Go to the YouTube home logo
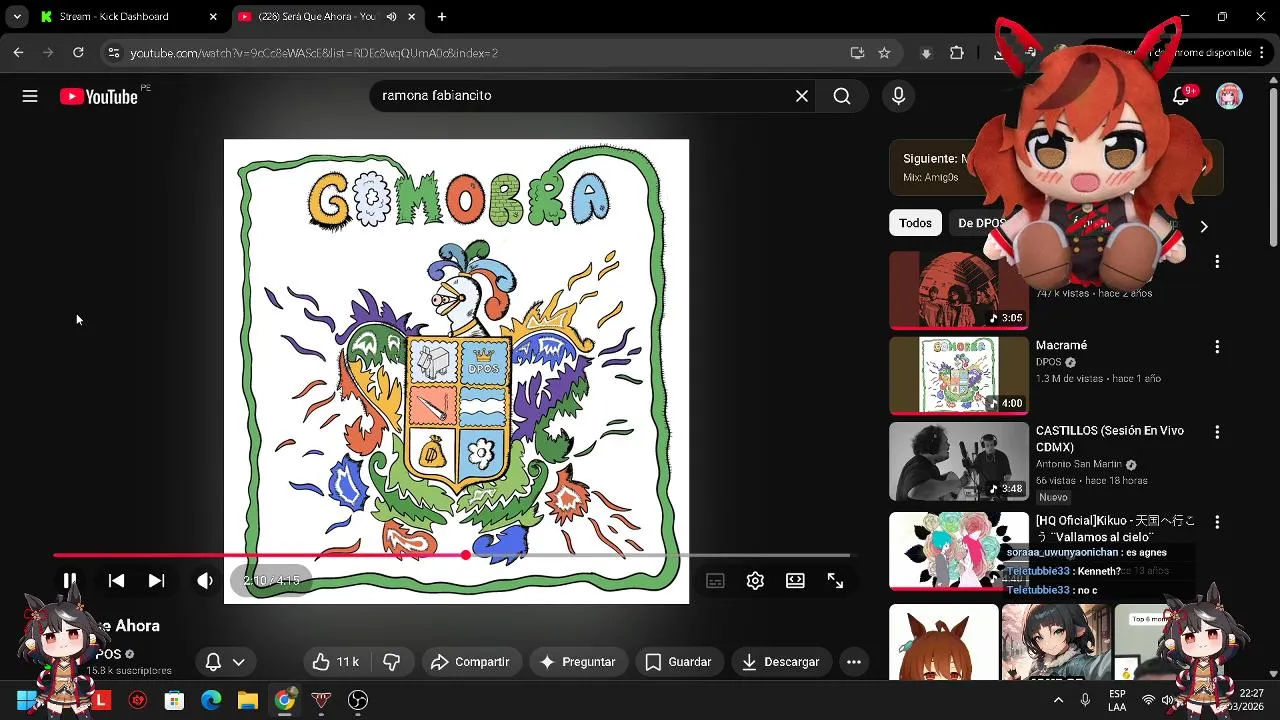The height and width of the screenshot is (720, 1280). (x=98, y=96)
